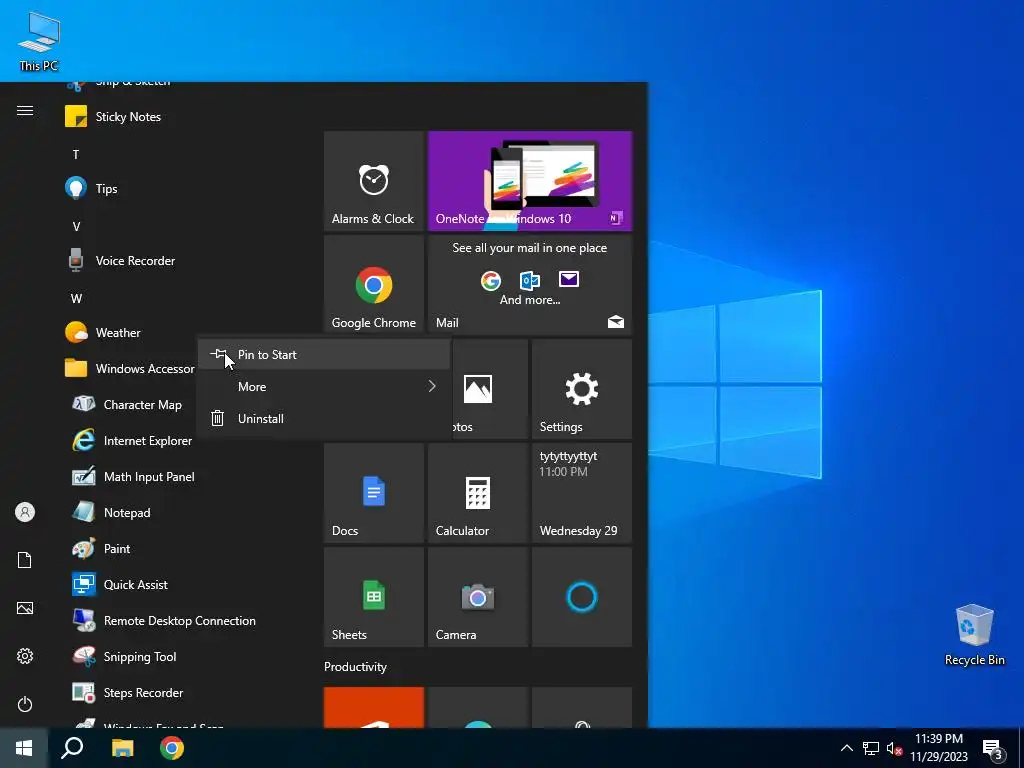Open the user account icon in sidebar
1024x768 pixels.
[x=25, y=512]
